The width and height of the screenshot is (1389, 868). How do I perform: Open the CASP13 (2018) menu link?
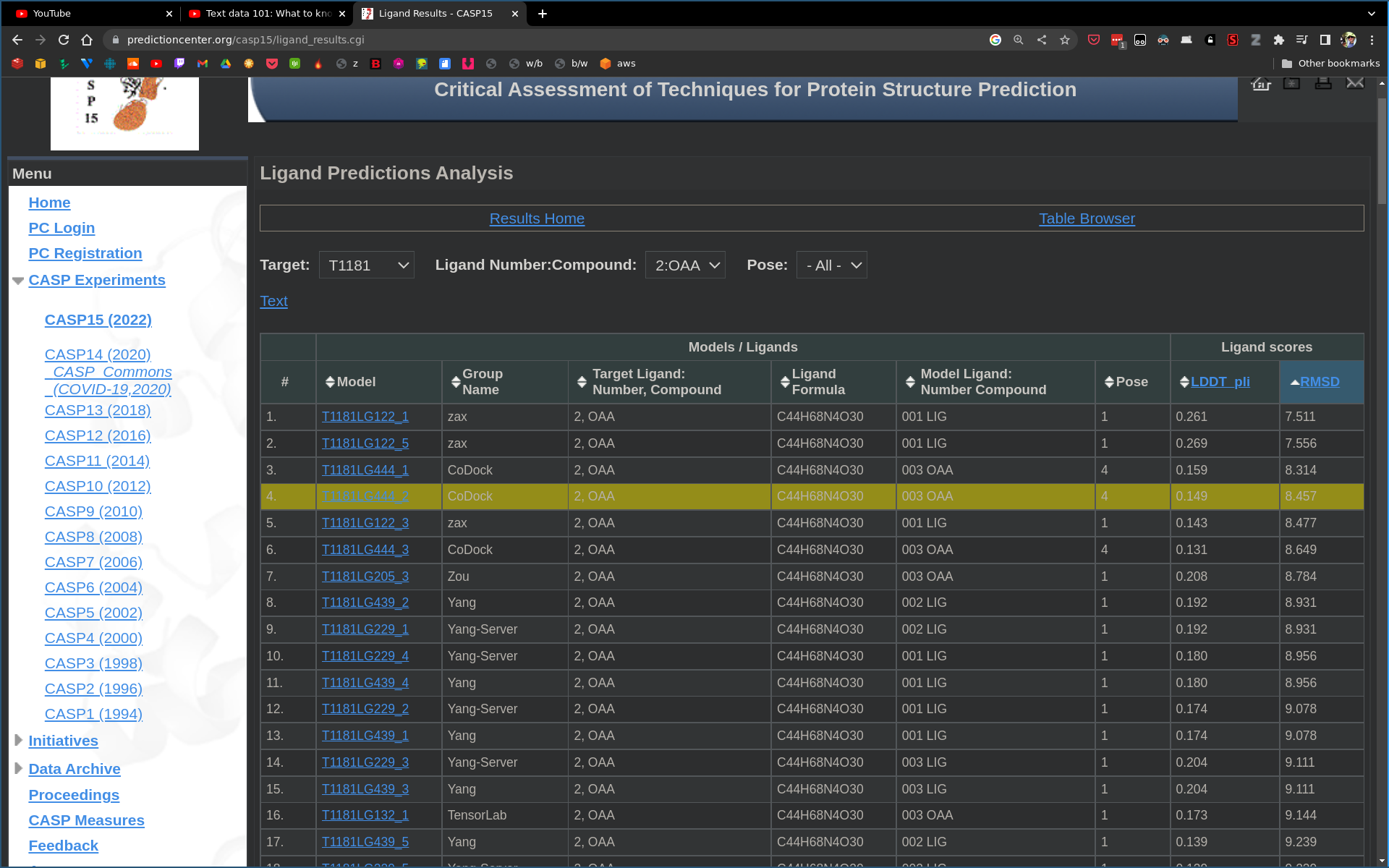pyautogui.click(x=98, y=410)
